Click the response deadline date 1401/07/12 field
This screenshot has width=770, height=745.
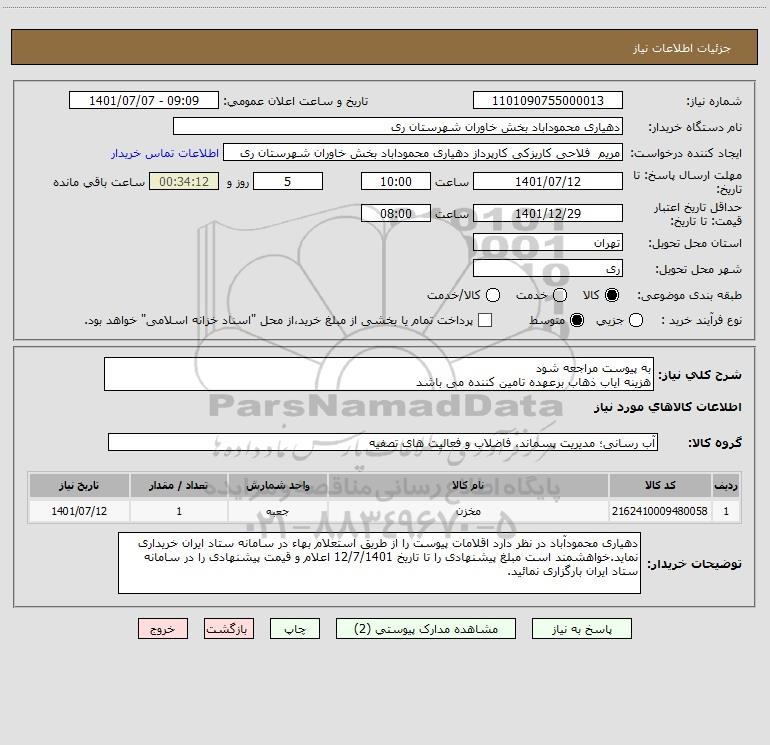548,181
